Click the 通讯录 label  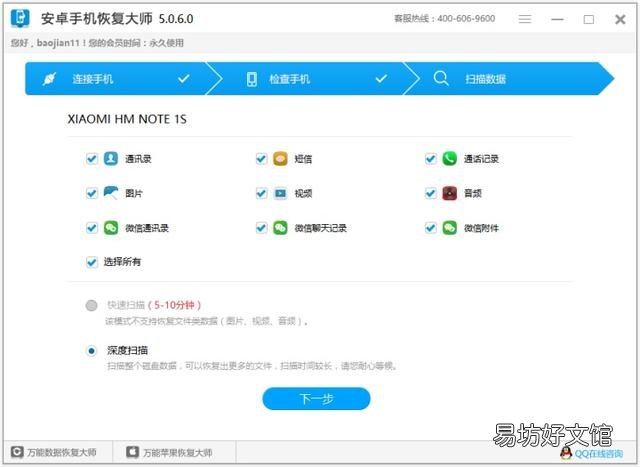tap(138, 159)
